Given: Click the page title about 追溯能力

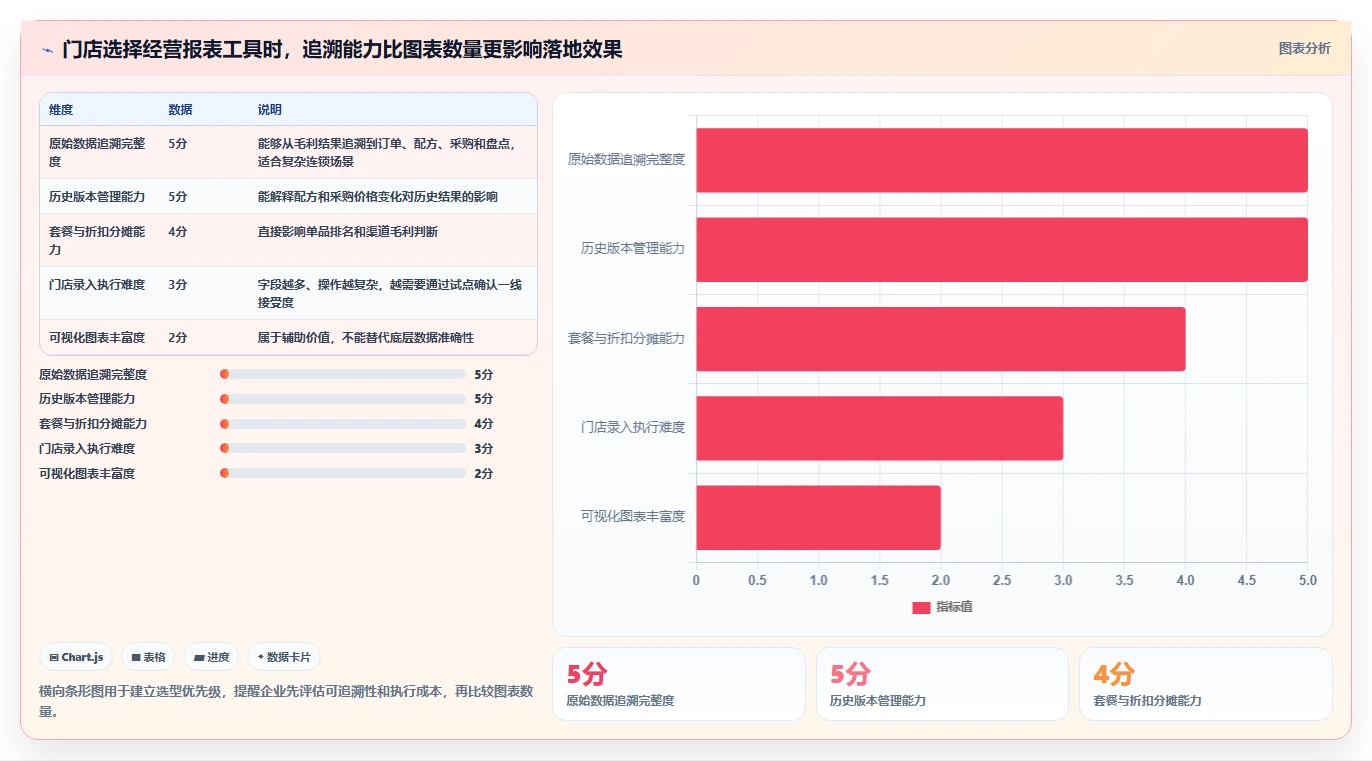Looking at the screenshot, I should pyautogui.click(x=342, y=49).
